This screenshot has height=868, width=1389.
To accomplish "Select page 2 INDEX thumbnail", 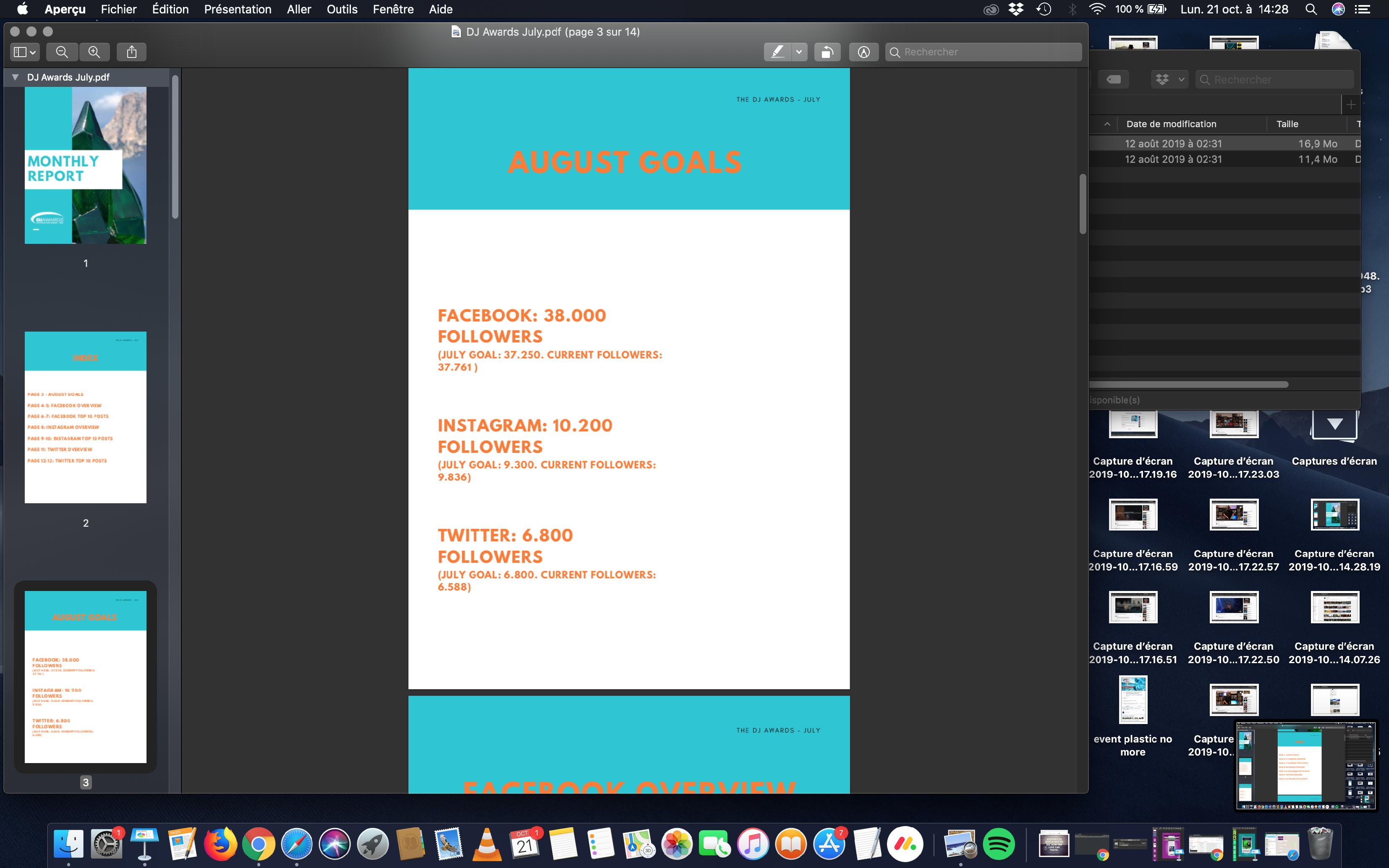I will pyautogui.click(x=86, y=417).
